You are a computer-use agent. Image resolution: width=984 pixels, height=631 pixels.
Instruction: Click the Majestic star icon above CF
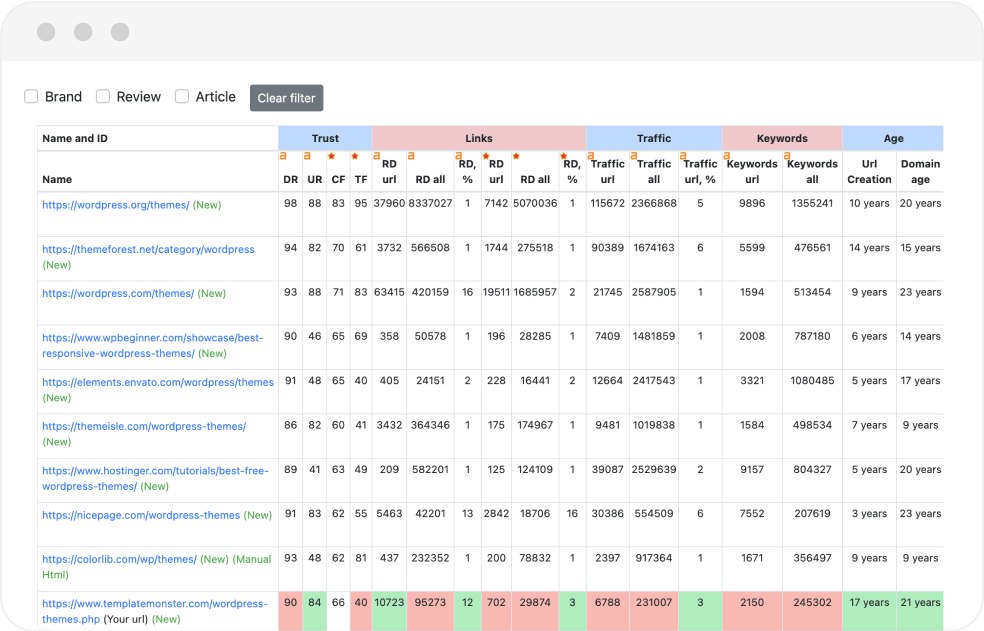click(331, 156)
